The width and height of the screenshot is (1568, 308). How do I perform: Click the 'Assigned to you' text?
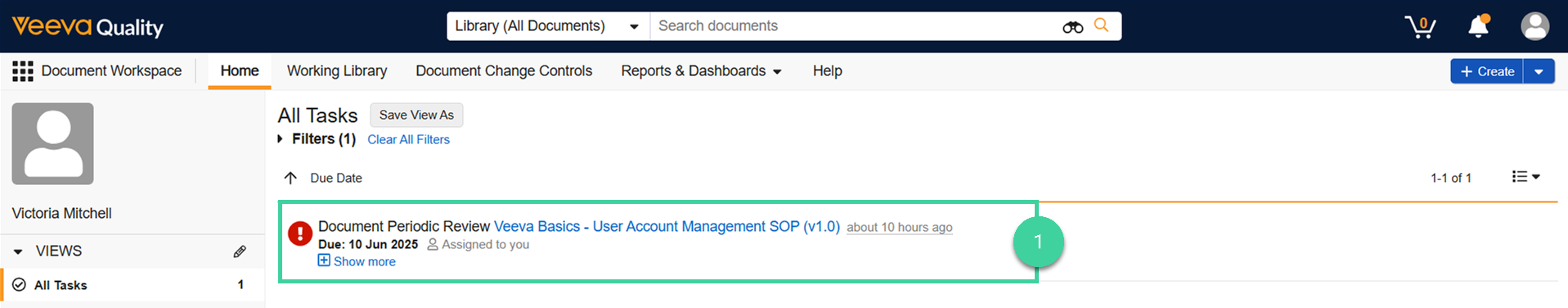[485, 244]
